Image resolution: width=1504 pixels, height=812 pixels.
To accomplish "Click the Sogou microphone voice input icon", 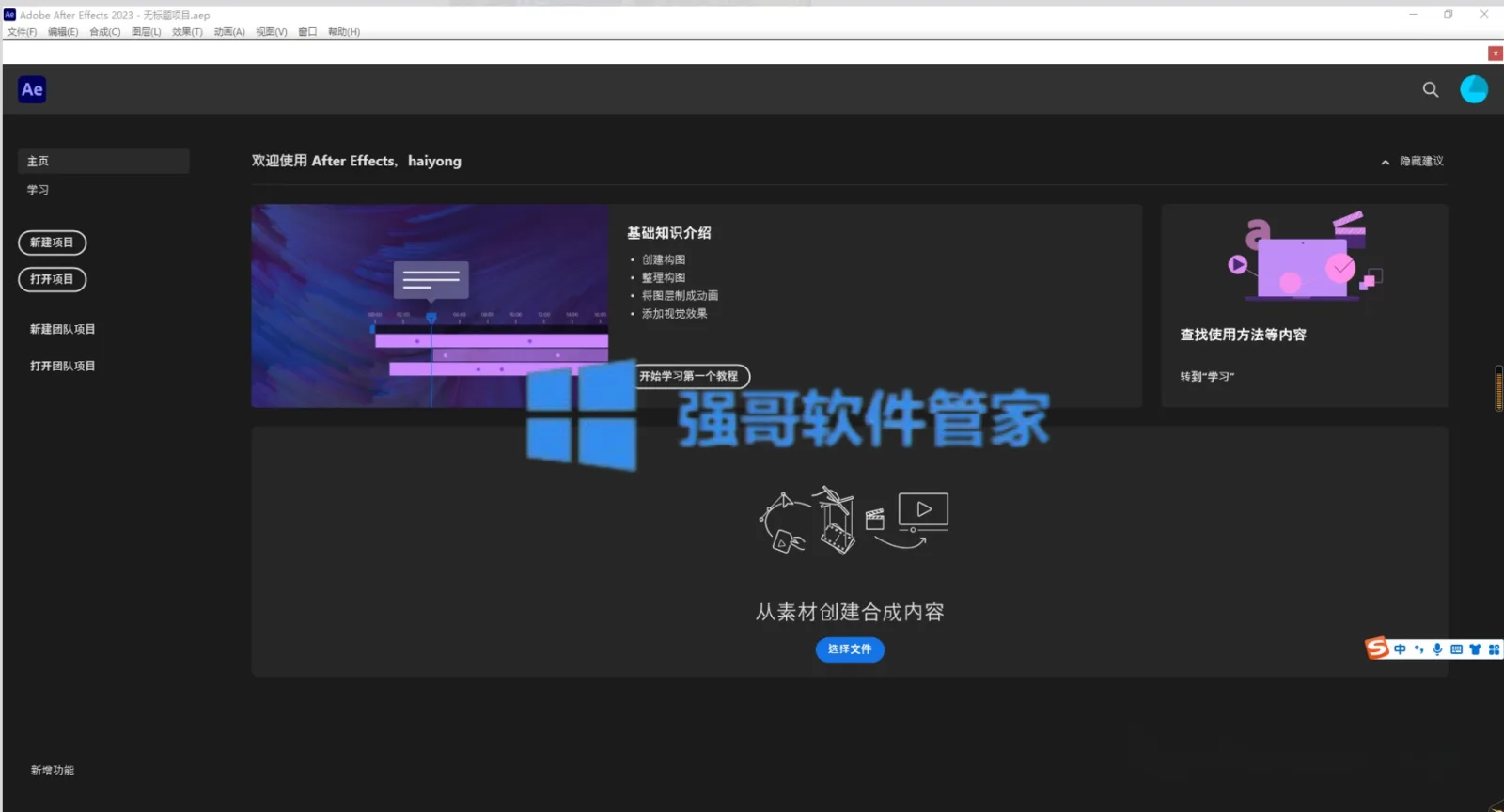I will tap(1437, 649).
